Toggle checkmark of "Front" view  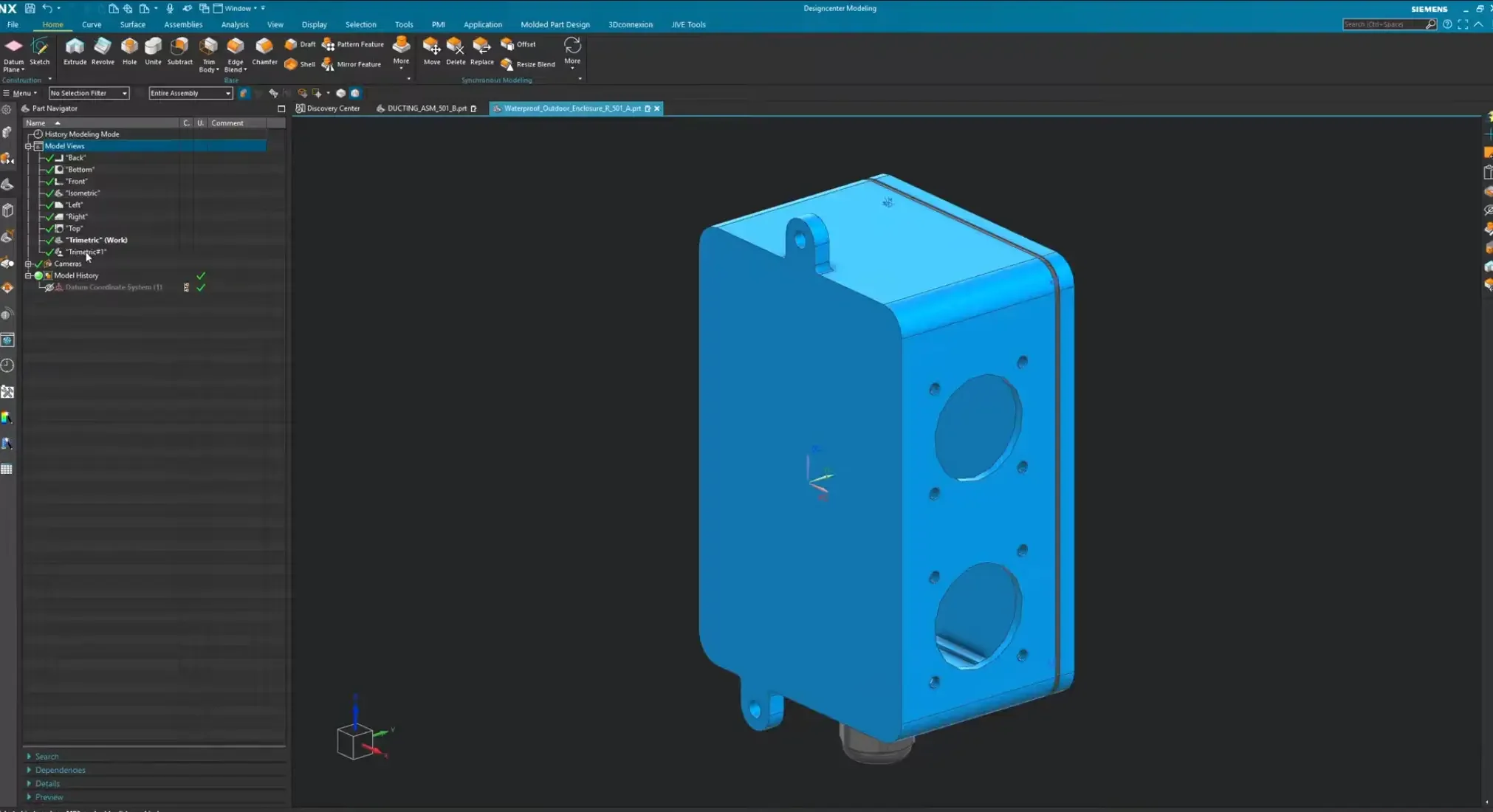pyautogui.click(x=50, y=182)
